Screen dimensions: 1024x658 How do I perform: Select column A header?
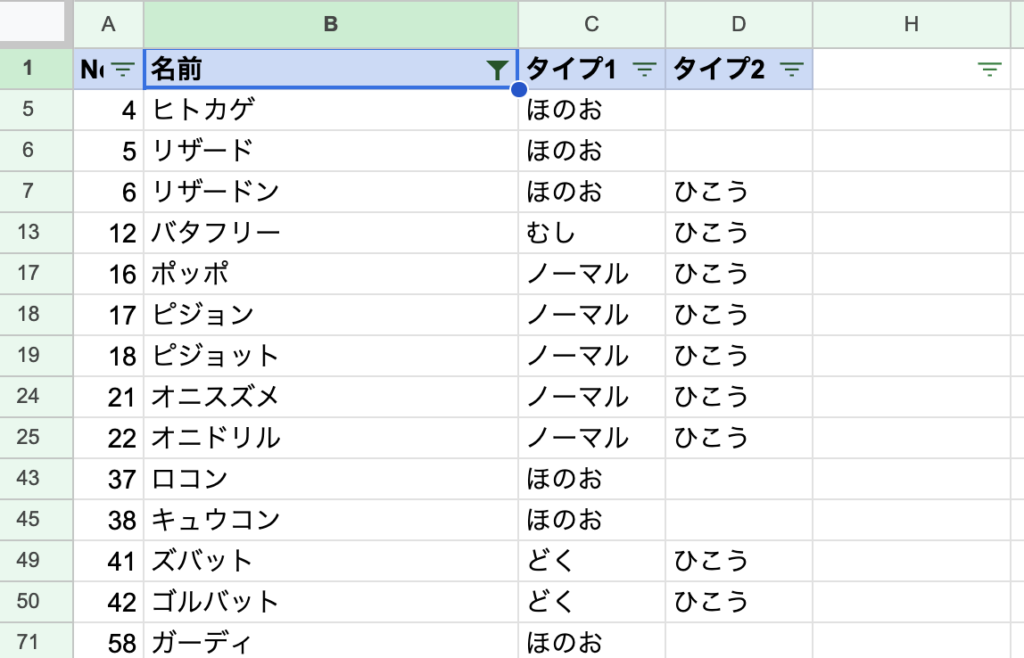pyautogui.click(x=108, y=24)
